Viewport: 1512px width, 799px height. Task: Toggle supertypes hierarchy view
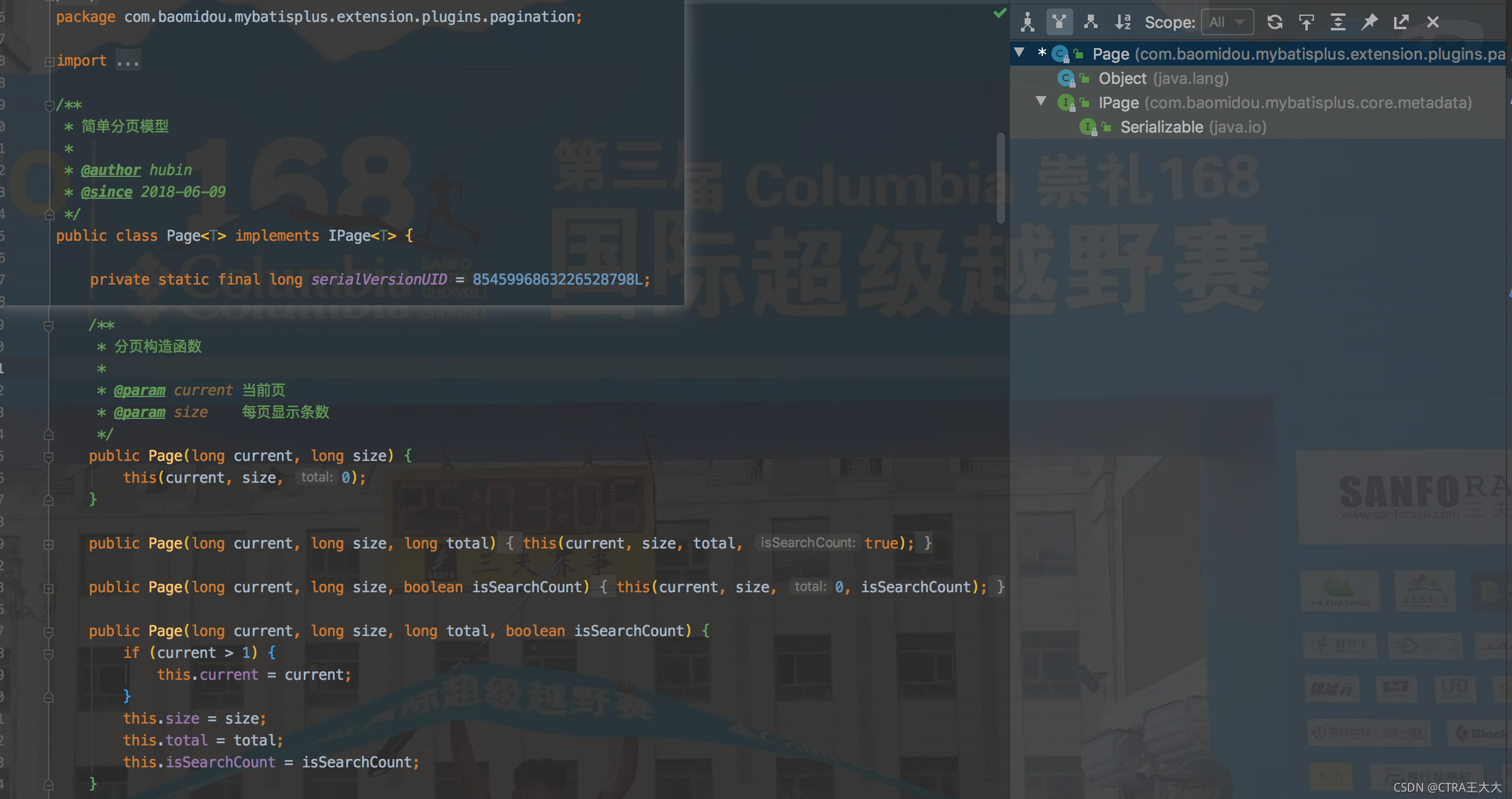pyautogui.click(x=1059, y=22)
